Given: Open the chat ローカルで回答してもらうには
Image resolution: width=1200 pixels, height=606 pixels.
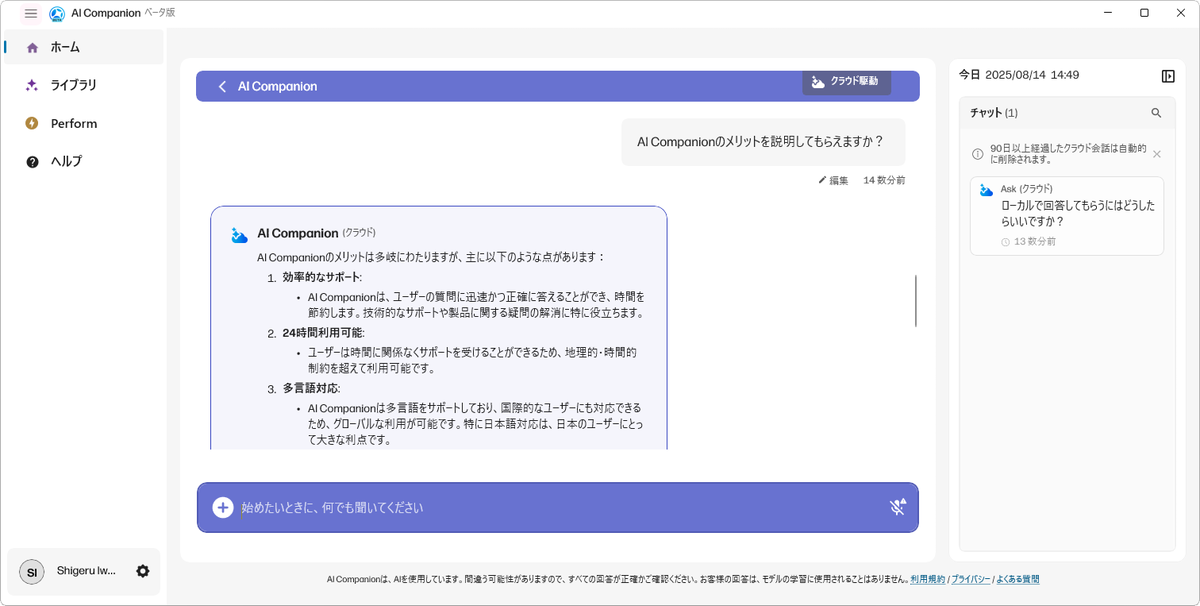Looking at the screenshot, I should (x=1067, y=216).
